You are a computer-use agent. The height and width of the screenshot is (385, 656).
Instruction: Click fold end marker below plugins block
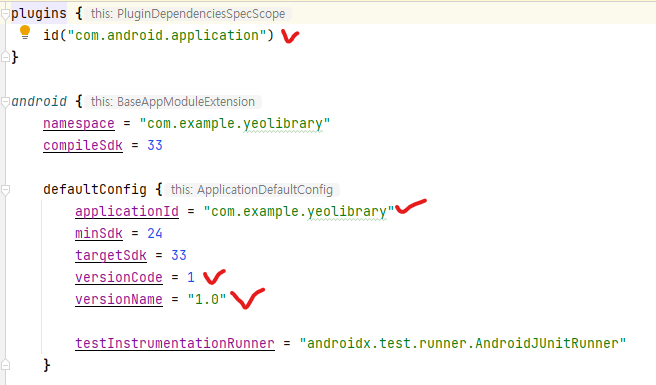tap(5, 57)
